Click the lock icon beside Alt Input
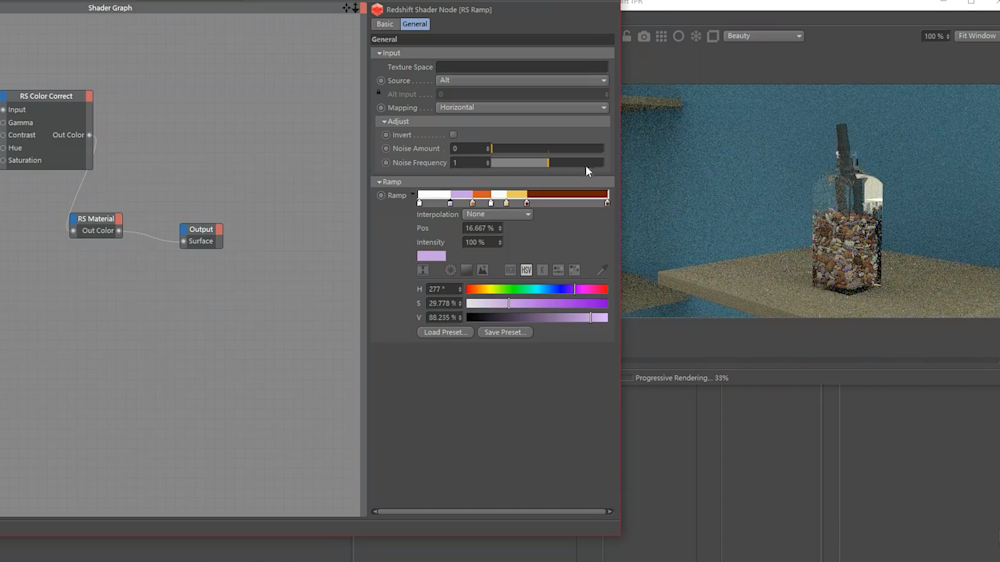Image resolution: width=1000 pixels, height=562 pixels. 379,93
